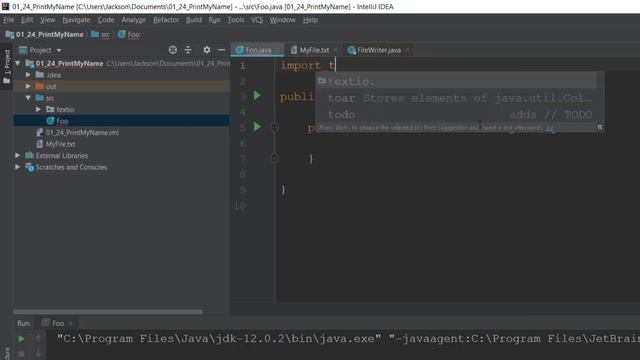Close the FileWriter.java editor tab

pyautogui.click(x=407, y=50)
